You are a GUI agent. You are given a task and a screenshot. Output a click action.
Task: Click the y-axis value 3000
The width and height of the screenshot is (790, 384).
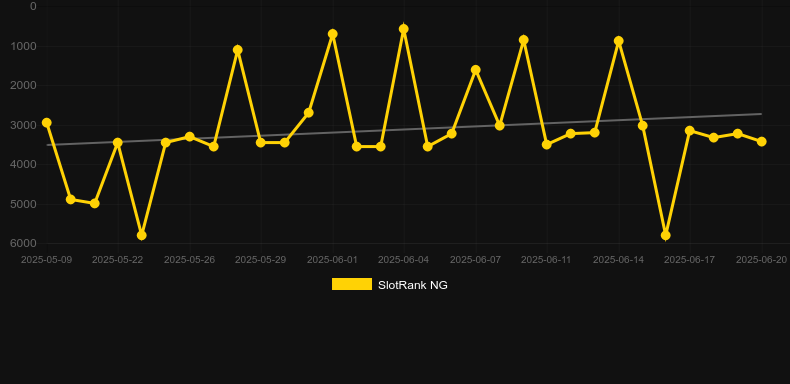[23, 125]
